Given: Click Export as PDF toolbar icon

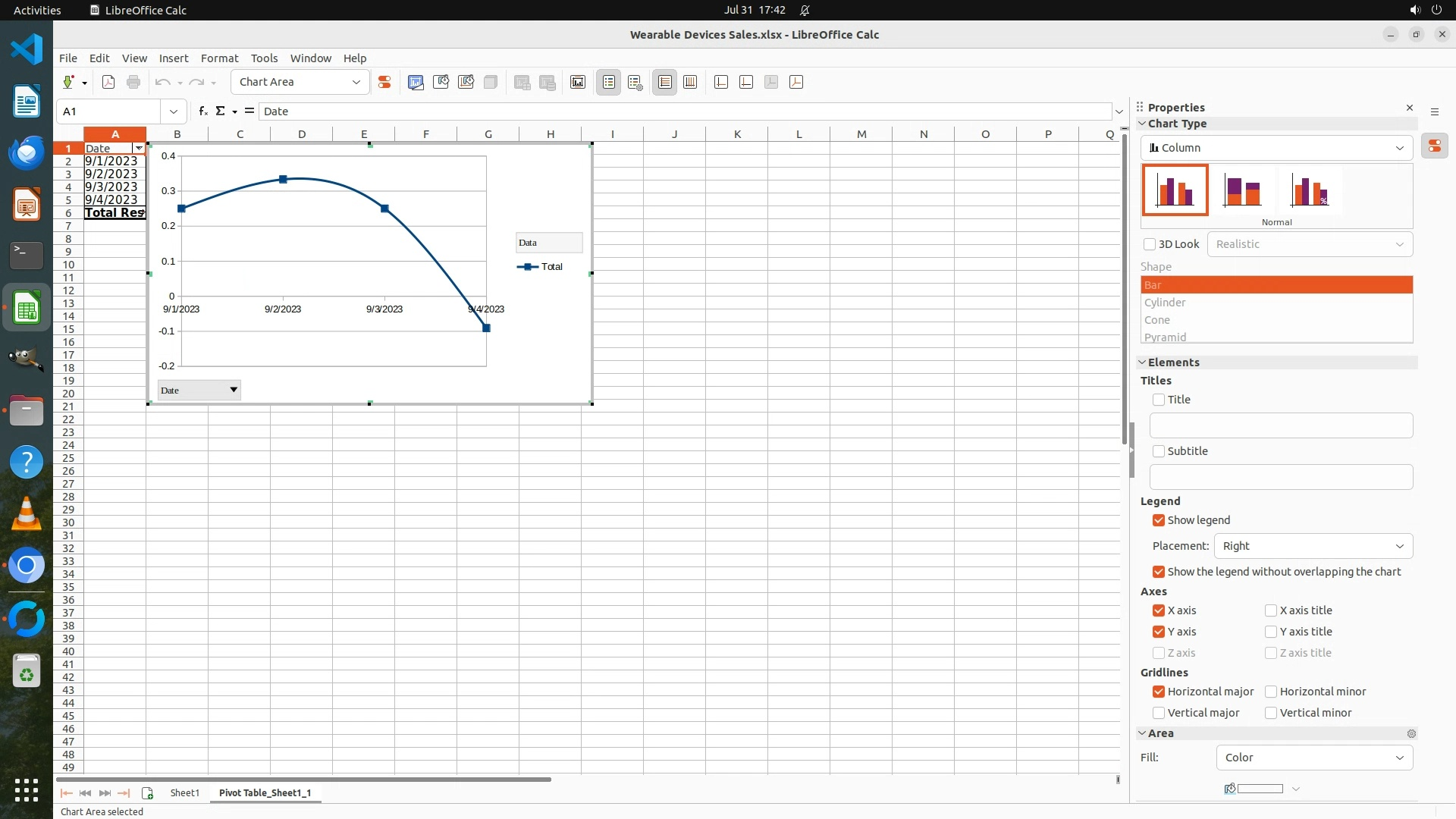Looking at the screenshot, I should (x=108, y=83).
